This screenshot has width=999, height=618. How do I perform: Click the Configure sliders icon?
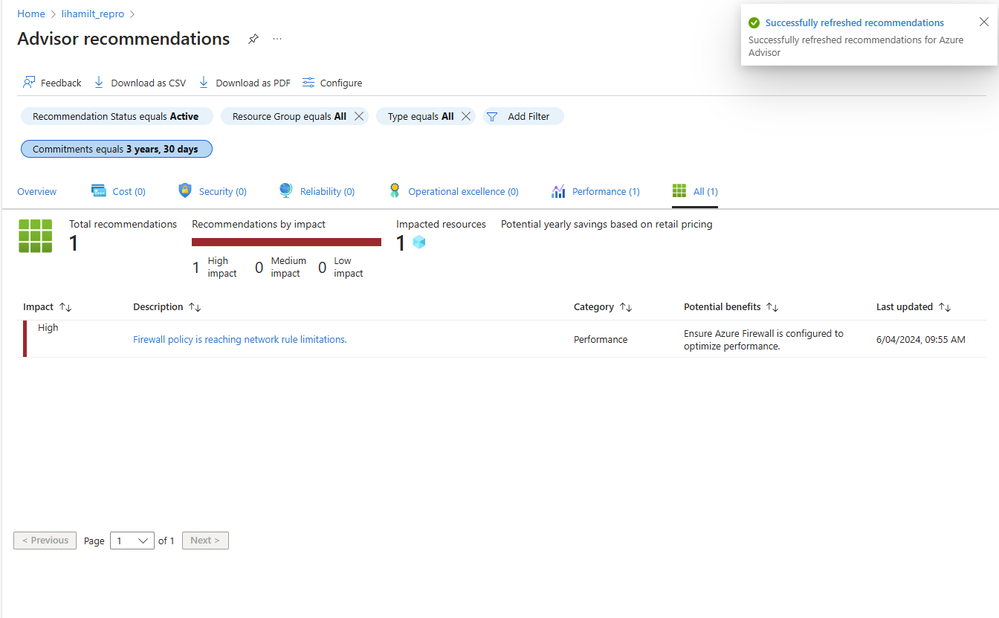(308, 82)
